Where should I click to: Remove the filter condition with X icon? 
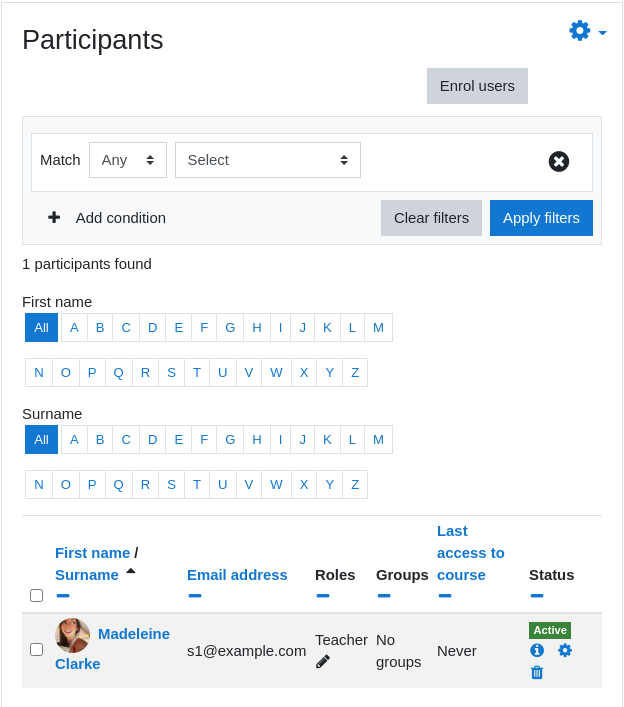(559, 161)
